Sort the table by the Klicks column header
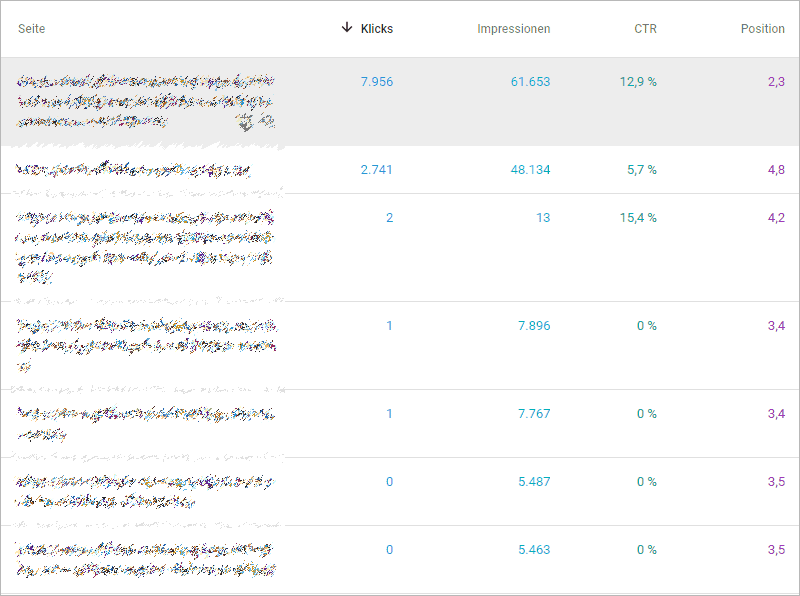Viewport: 800px width, 596px height. click(377, 29)
